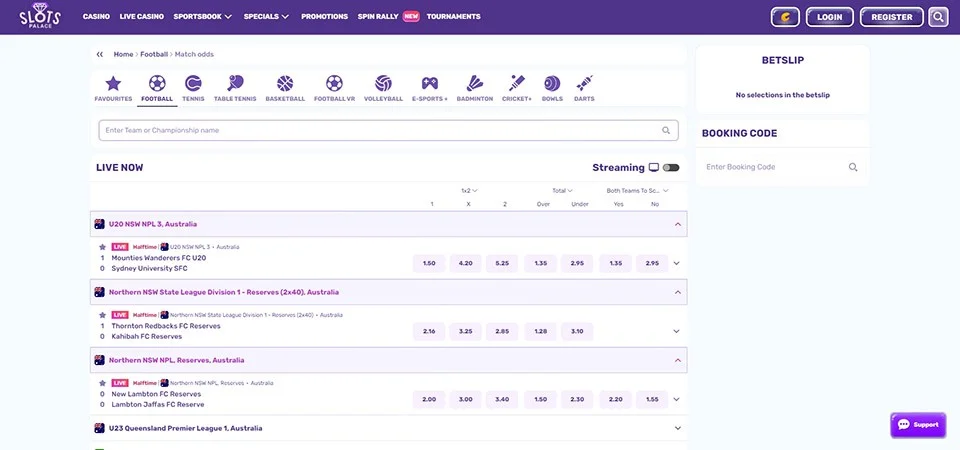960x450 pixels.
Task: Collapse Northern NSW State League Division 1
Action: tap(678, 292)
